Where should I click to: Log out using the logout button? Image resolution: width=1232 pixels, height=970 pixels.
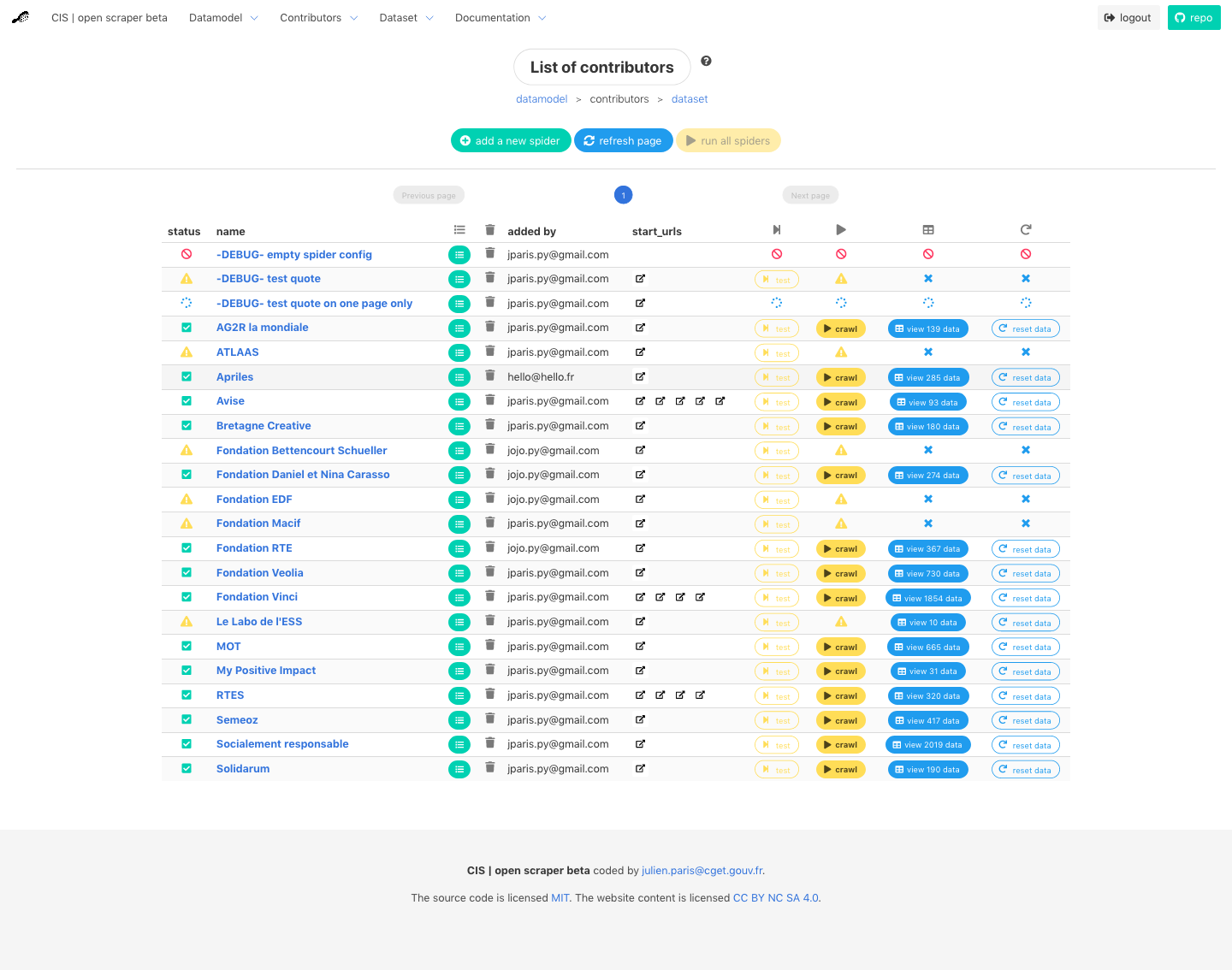1128,18
